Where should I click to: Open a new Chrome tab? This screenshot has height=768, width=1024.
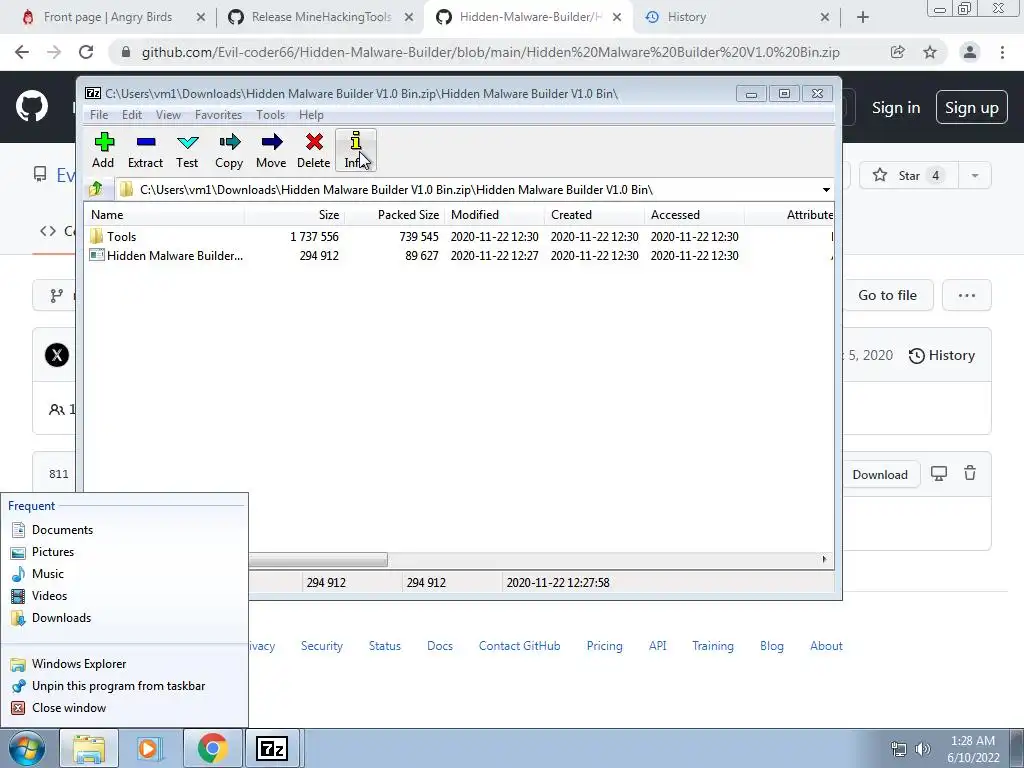pos(863,18)
